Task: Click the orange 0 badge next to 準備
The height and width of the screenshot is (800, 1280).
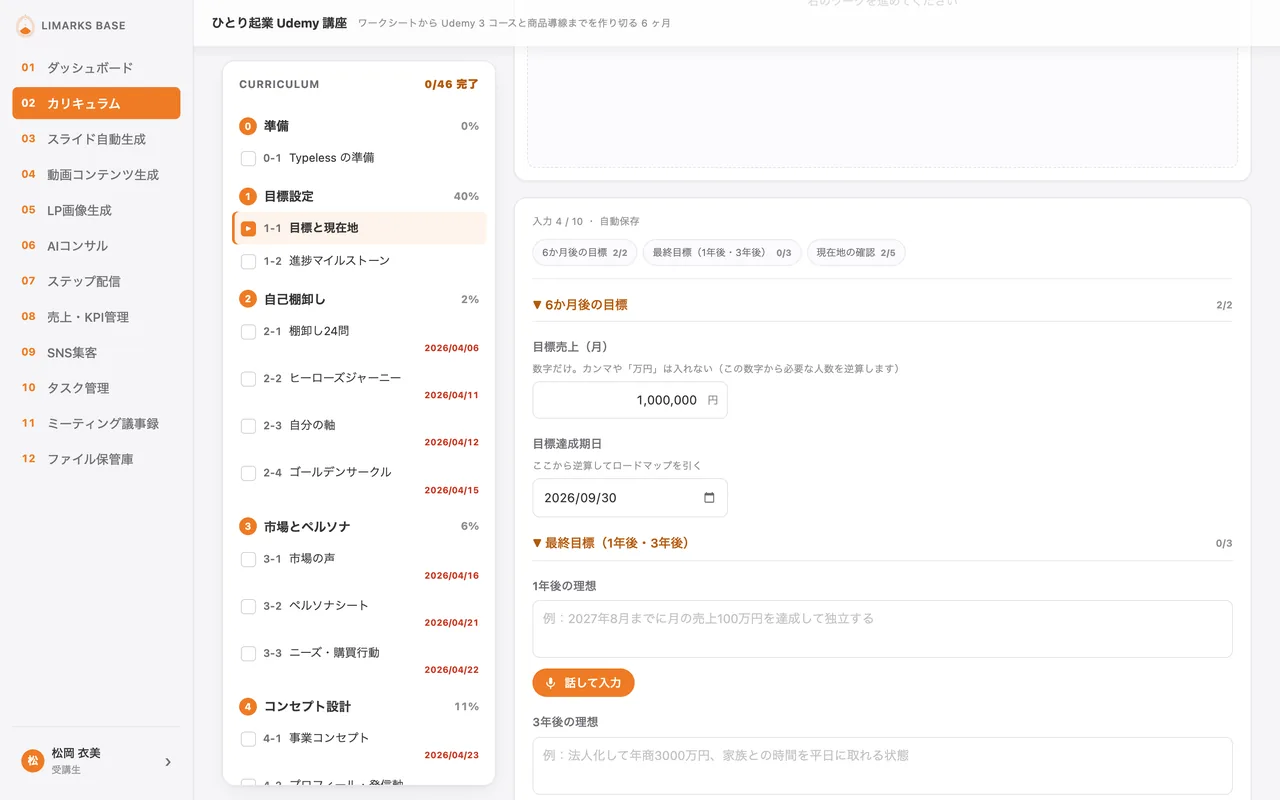Action: click(x=248, y=126)
